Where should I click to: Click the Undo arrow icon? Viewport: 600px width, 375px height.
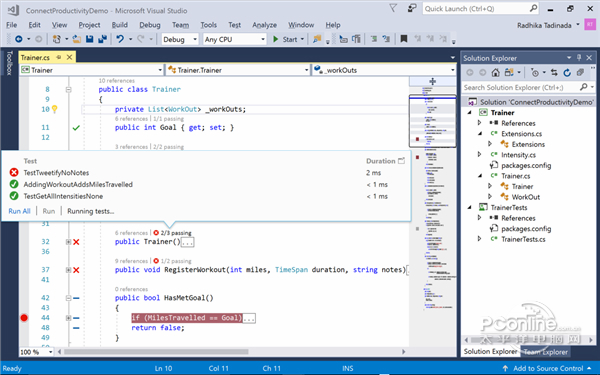[120, 39]
